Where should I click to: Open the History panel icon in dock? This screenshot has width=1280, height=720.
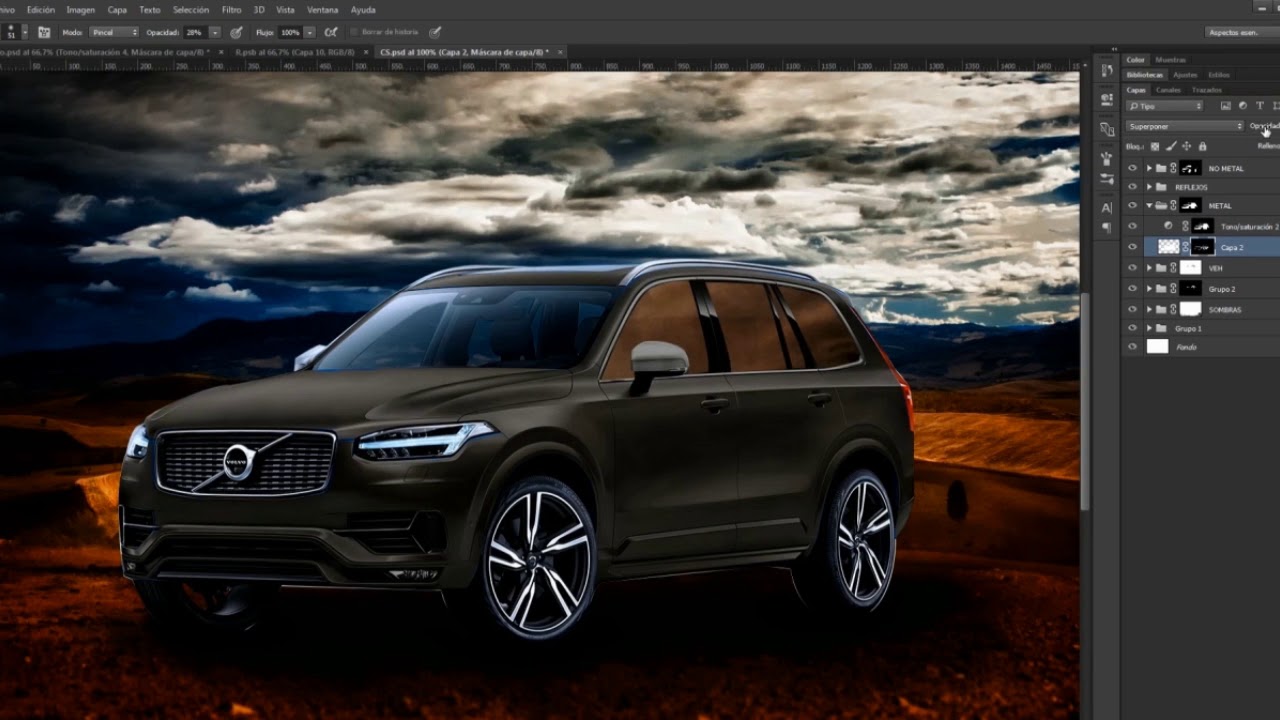(1107, 70)
